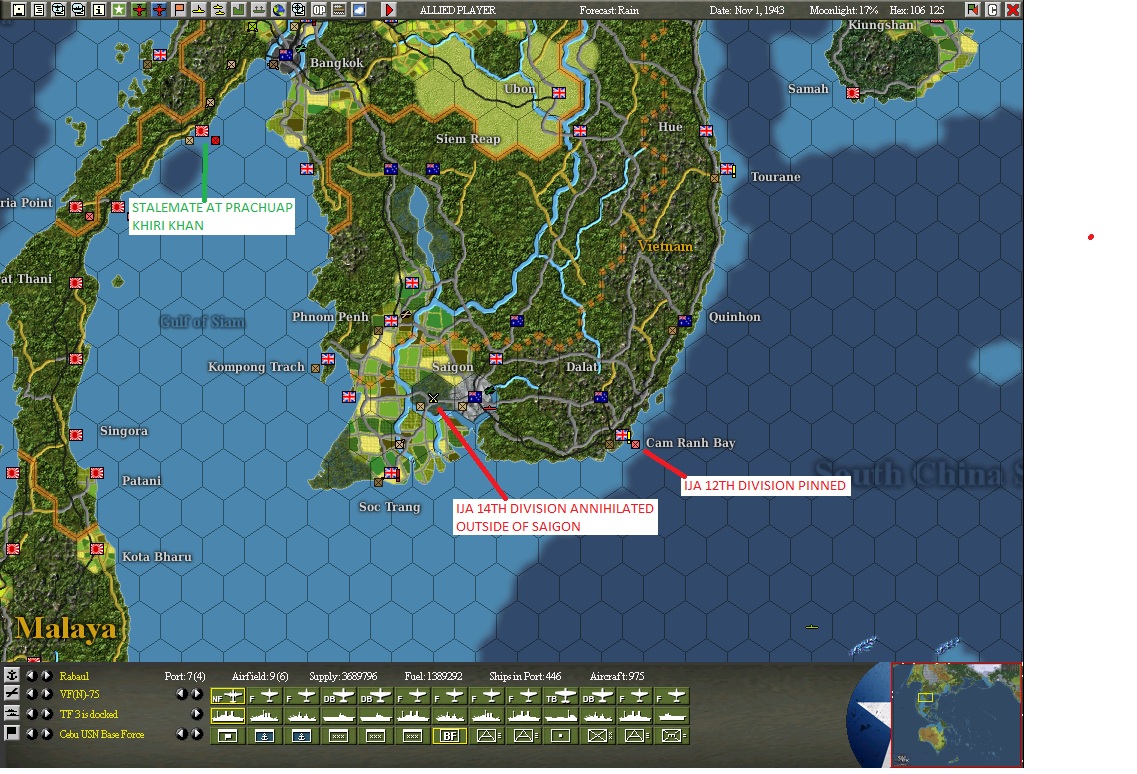Close the game with the red X
Image resolution: width=1137 pixels, height=774 pixels.
click(1013, 9)
